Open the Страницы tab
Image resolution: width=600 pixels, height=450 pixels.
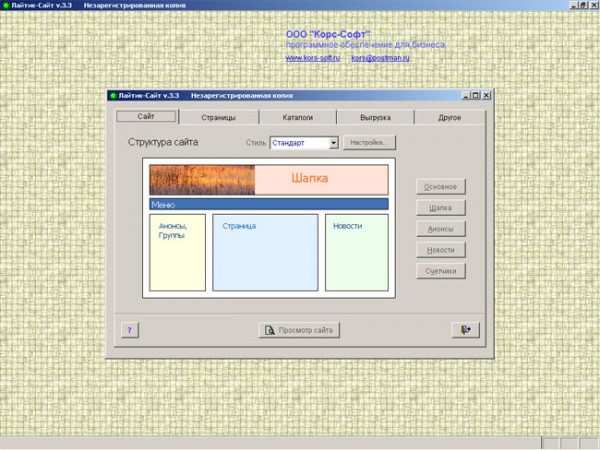click(218, 117)
